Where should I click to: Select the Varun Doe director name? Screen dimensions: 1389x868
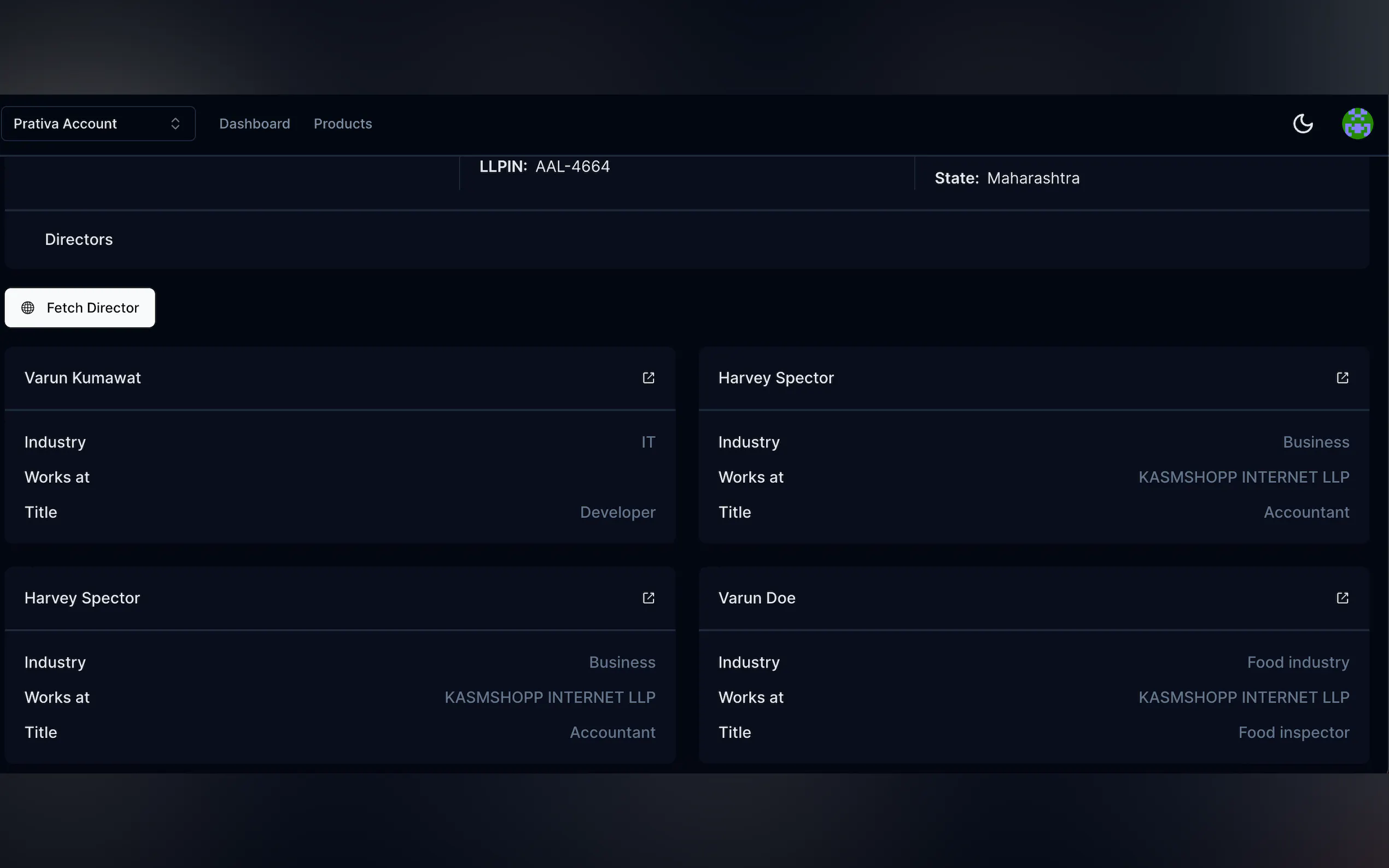[x=756, y=598]
